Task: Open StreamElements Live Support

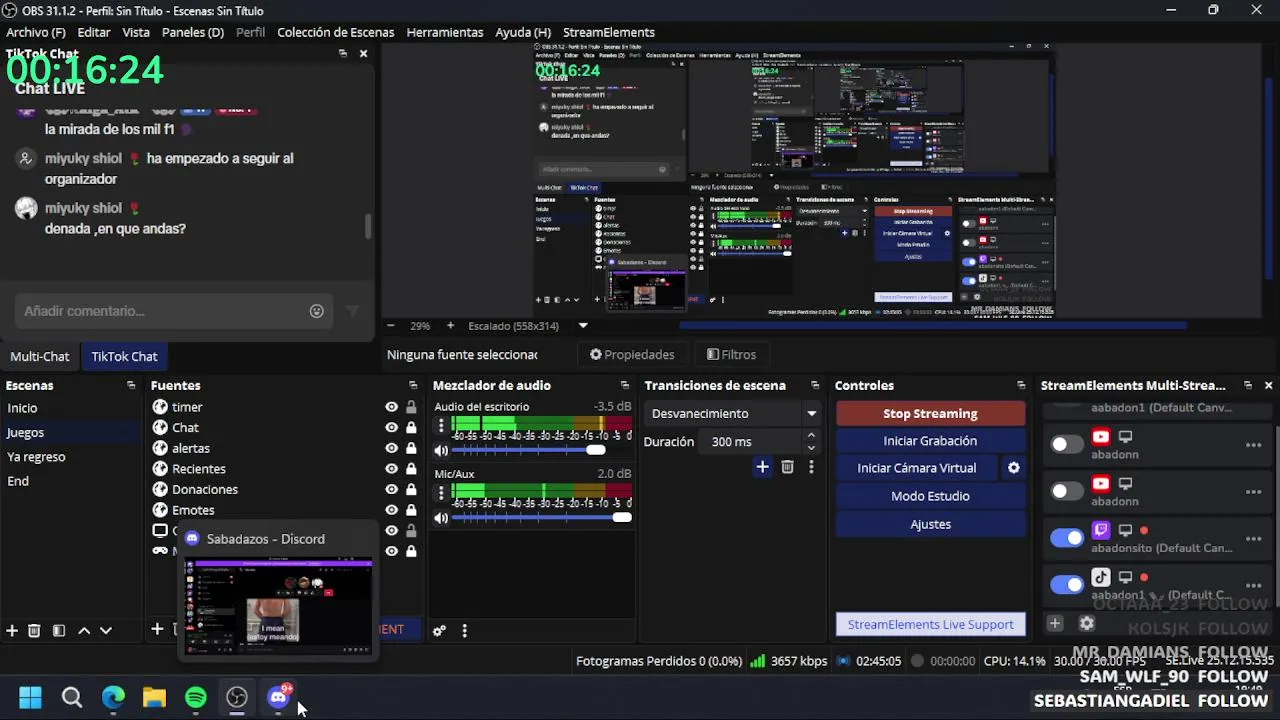Action: click(930, 624)
